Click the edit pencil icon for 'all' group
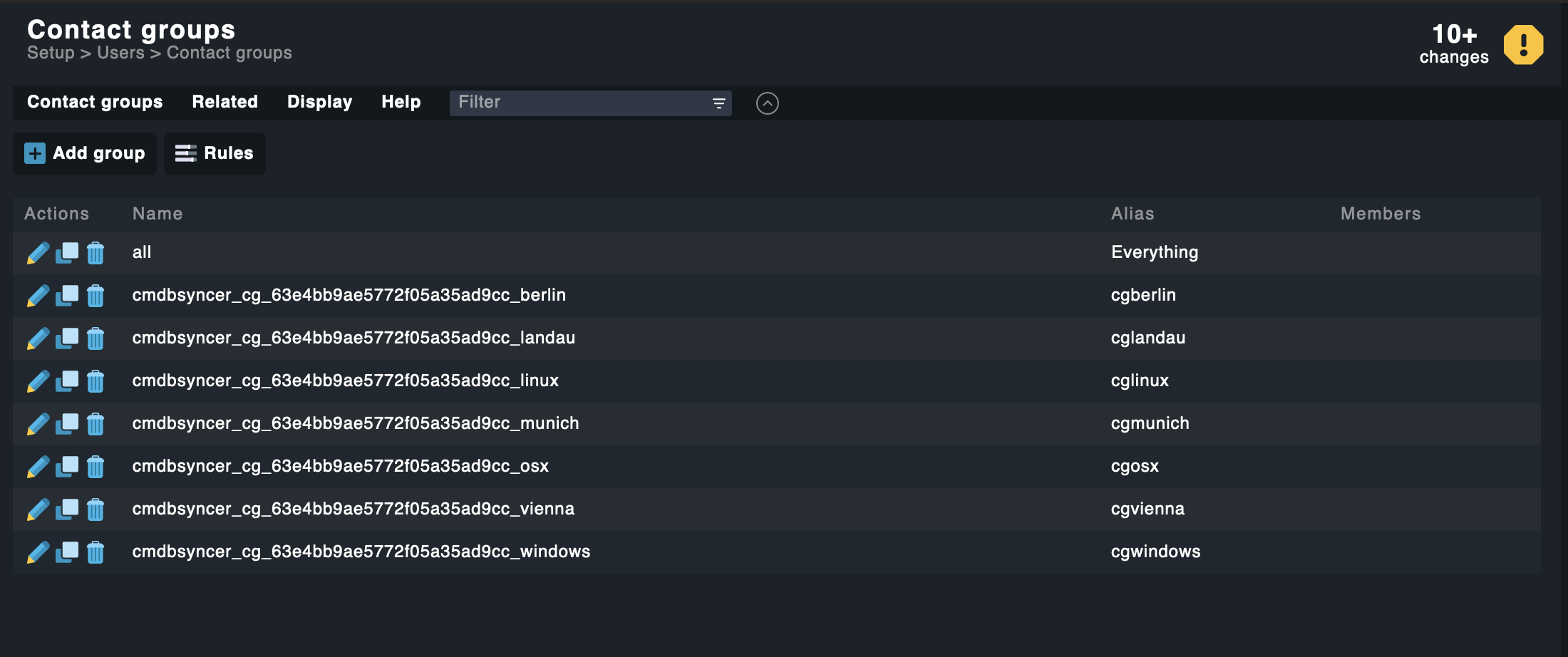Screen dimensions: 1568x657 coord(38,253)
